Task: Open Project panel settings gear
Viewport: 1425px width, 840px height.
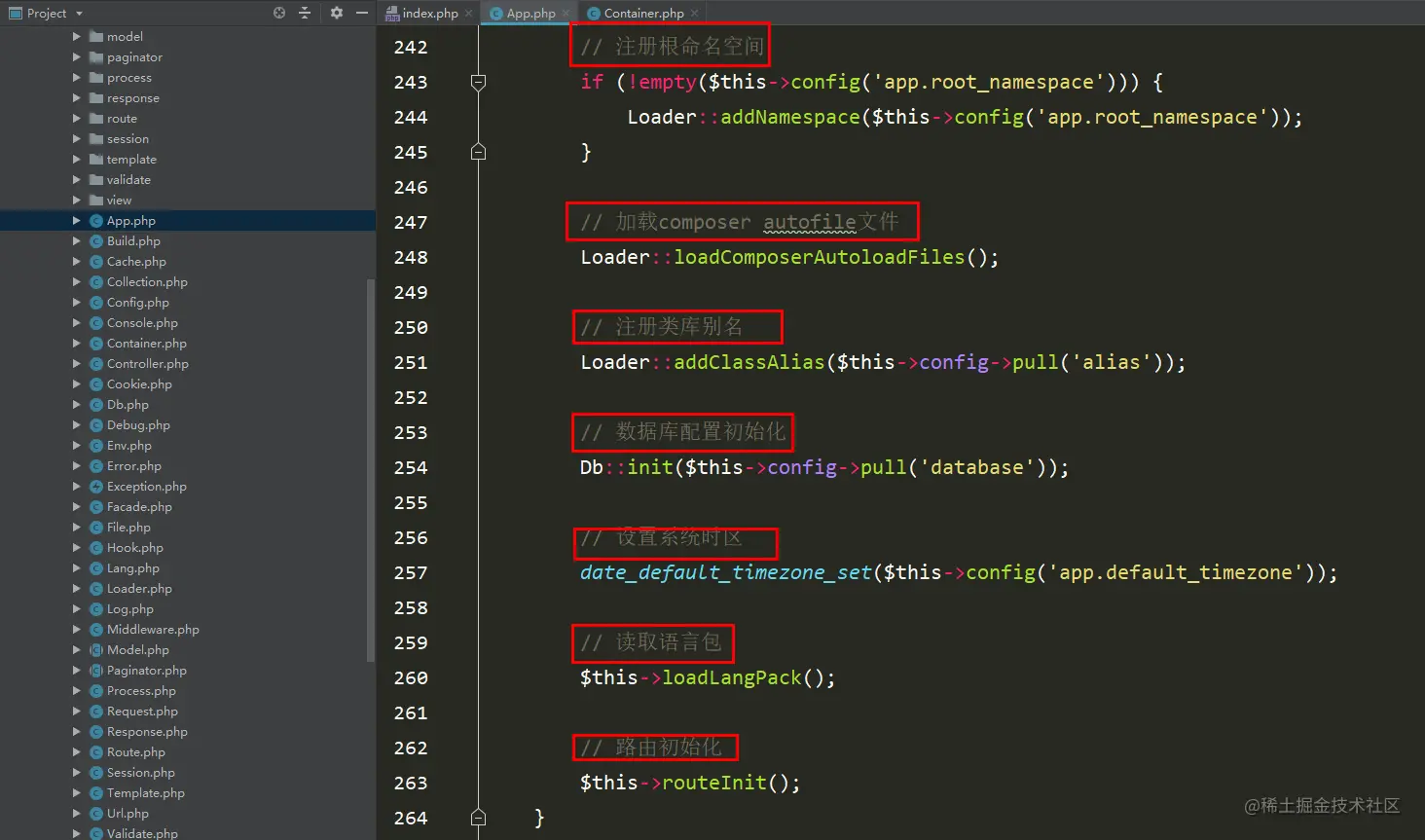Action: [337, 13]
